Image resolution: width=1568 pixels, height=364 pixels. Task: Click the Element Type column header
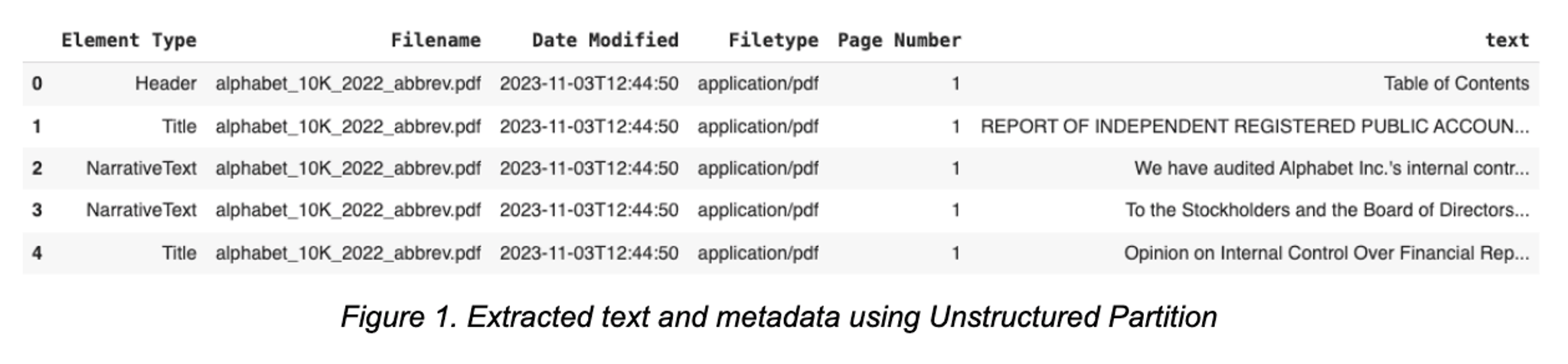pyautogui.click(x=129, y=41)
